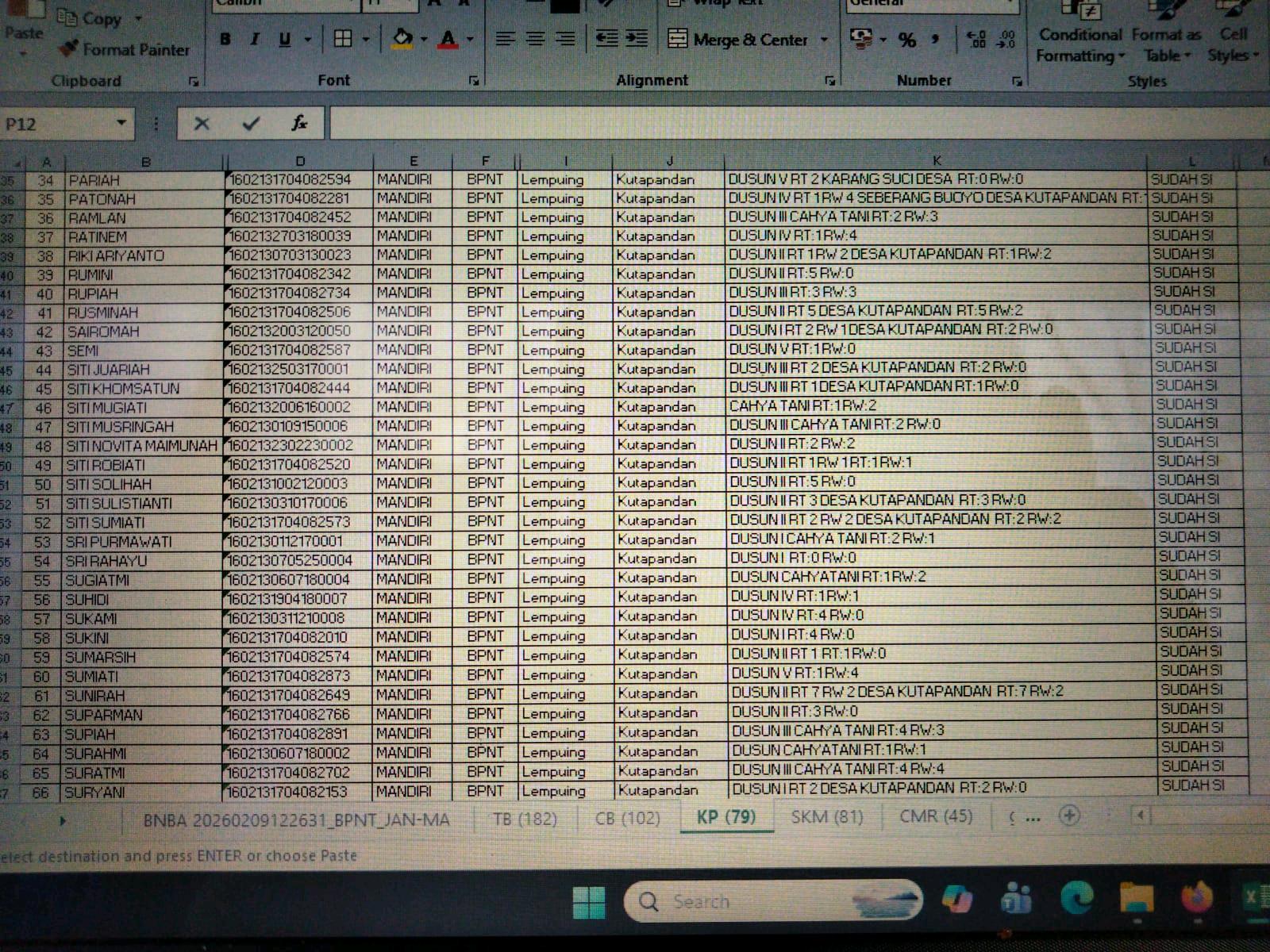Add a new sheet with the plus icon
Screen dimensions: 1270x952
click(1069, 816)
